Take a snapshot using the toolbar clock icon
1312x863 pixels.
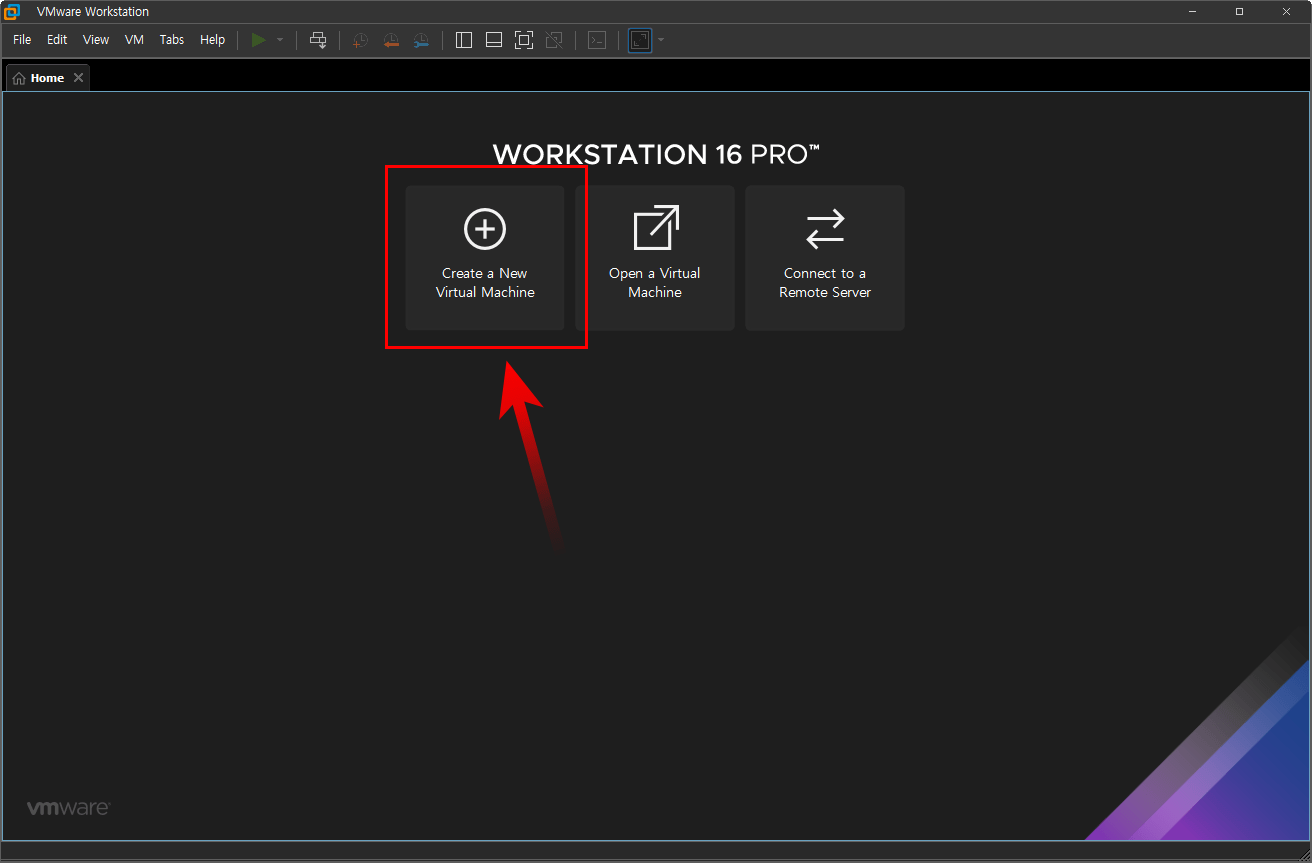tap(360, 40)
